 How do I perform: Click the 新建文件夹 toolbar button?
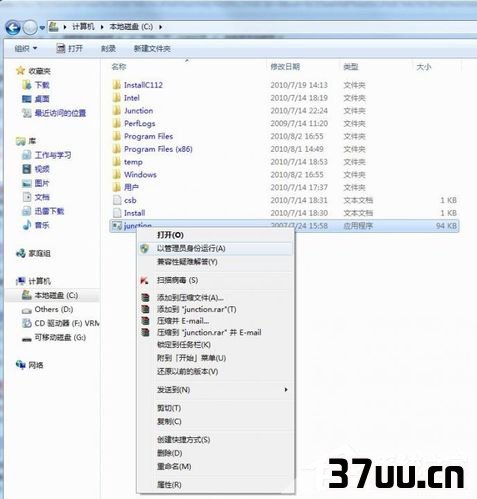click(152, 49)
